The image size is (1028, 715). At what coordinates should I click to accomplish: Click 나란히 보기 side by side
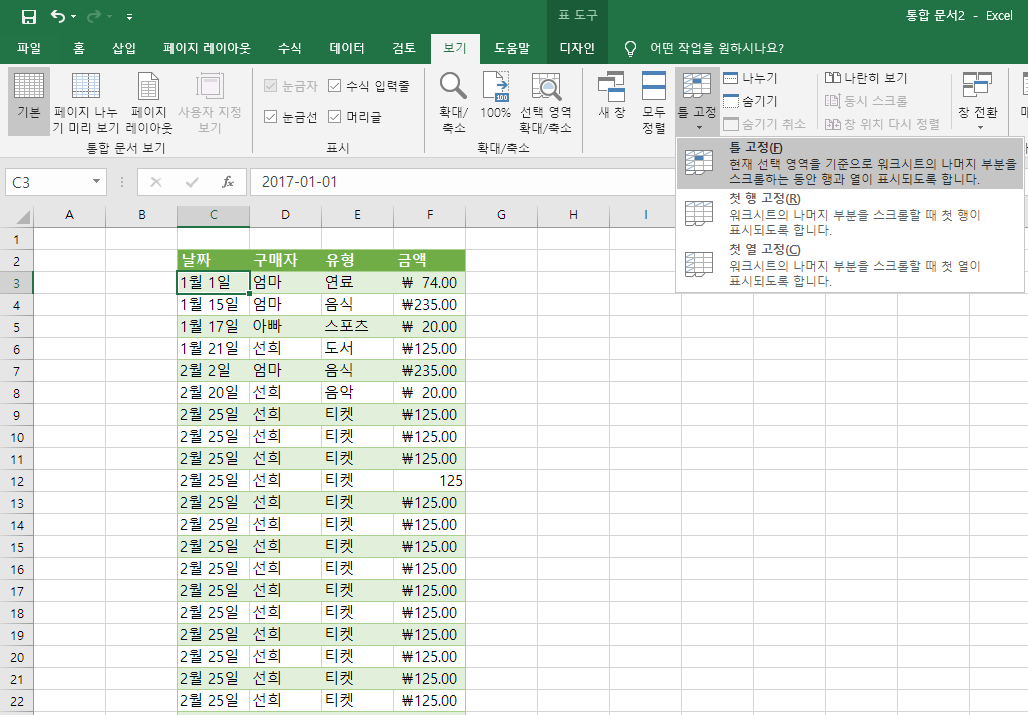[x=865, y=78]
